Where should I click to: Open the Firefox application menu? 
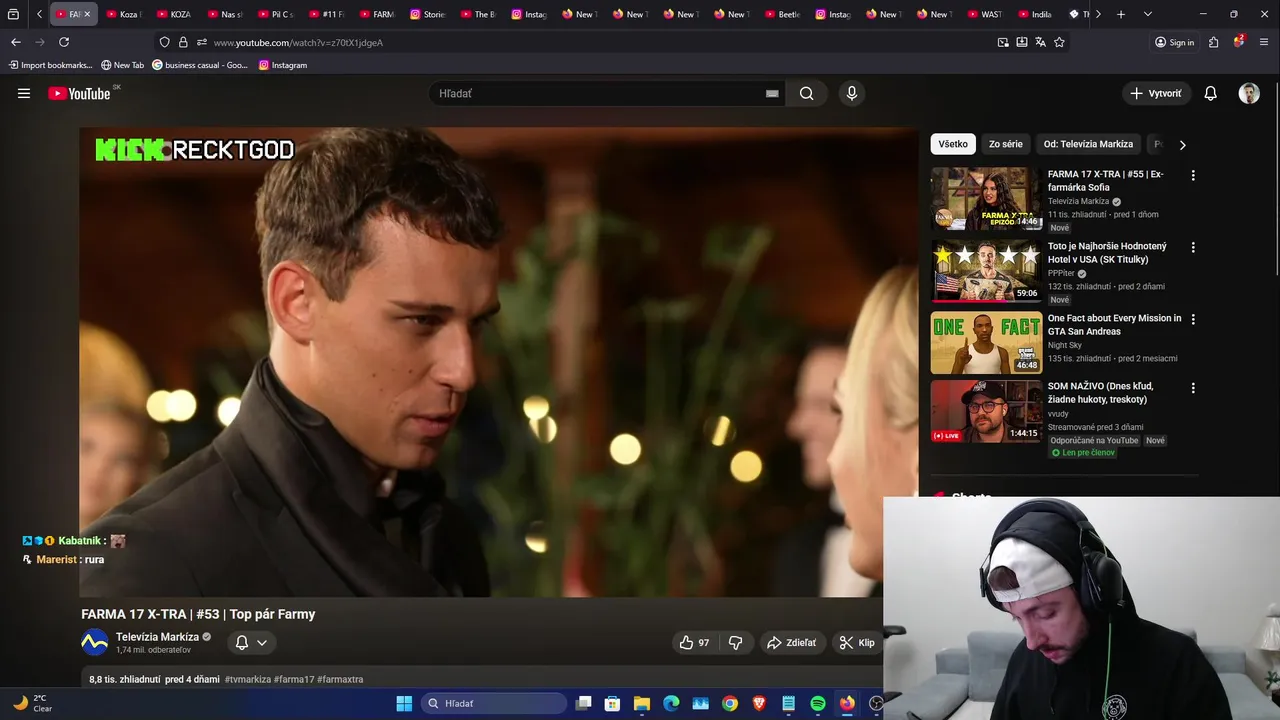[x=1264, y=42]
